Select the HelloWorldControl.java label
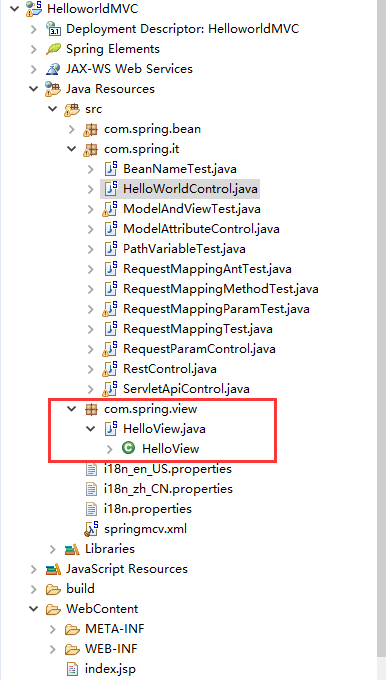The width and height of the screenshot is (386, 680). click(x=190, y=189)
